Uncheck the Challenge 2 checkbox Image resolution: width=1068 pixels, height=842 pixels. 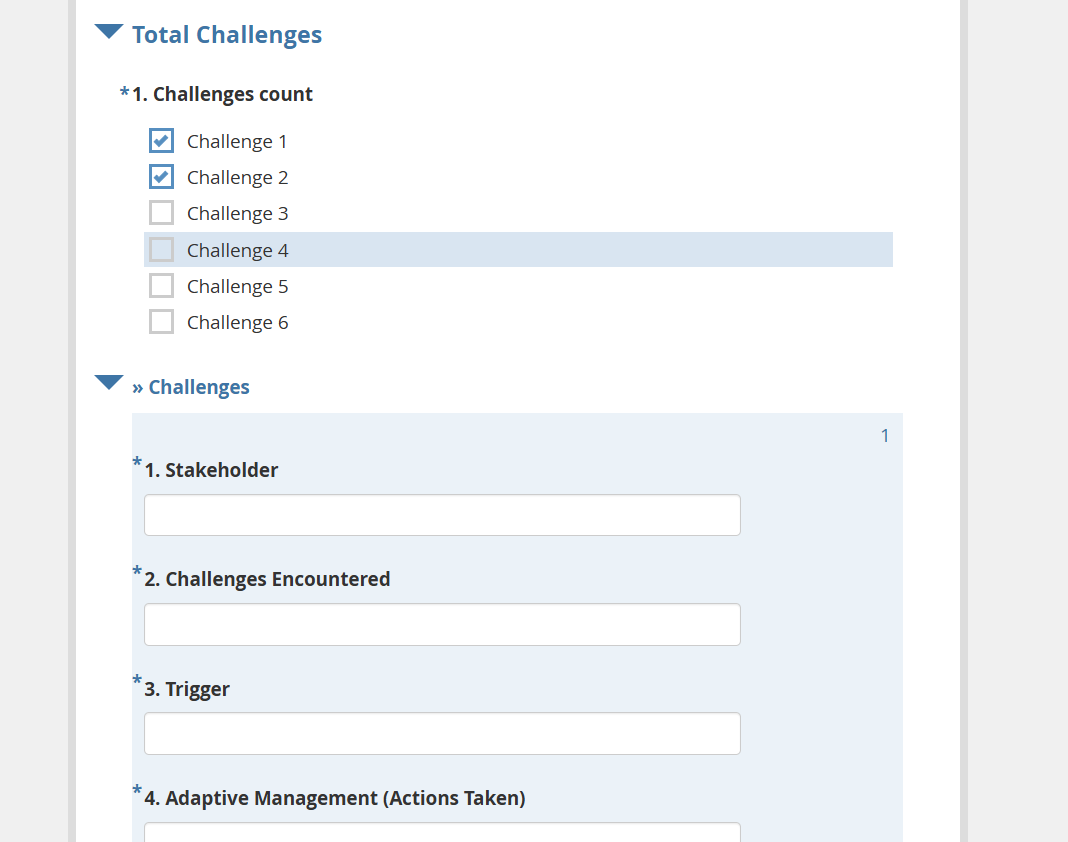point(161,177)
